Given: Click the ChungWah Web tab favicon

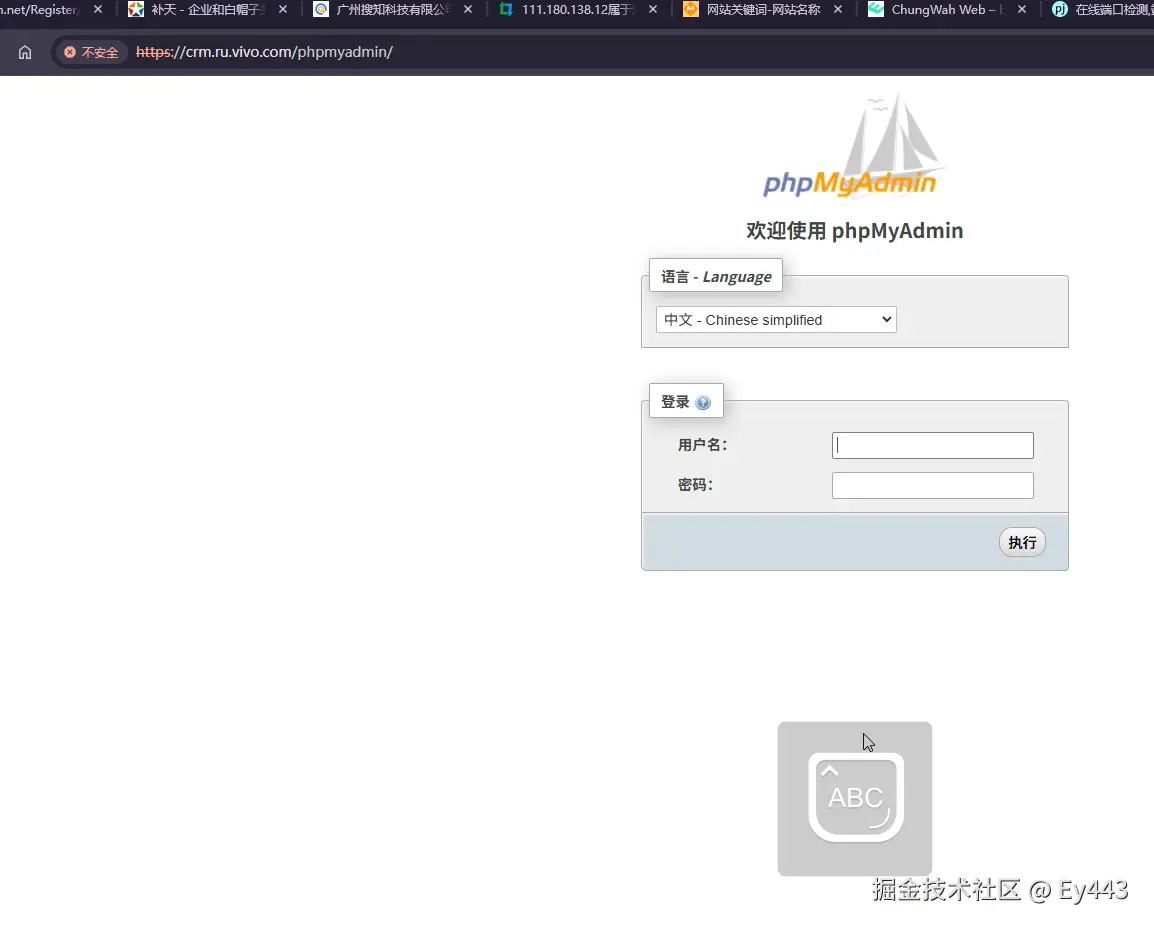Looking at the screenshot, I should (876, 10).
